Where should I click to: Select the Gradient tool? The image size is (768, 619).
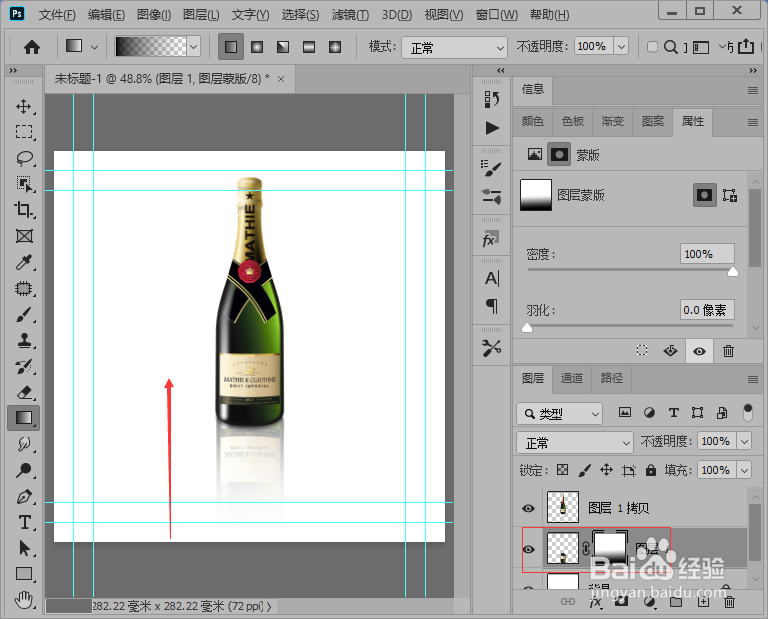24,418
